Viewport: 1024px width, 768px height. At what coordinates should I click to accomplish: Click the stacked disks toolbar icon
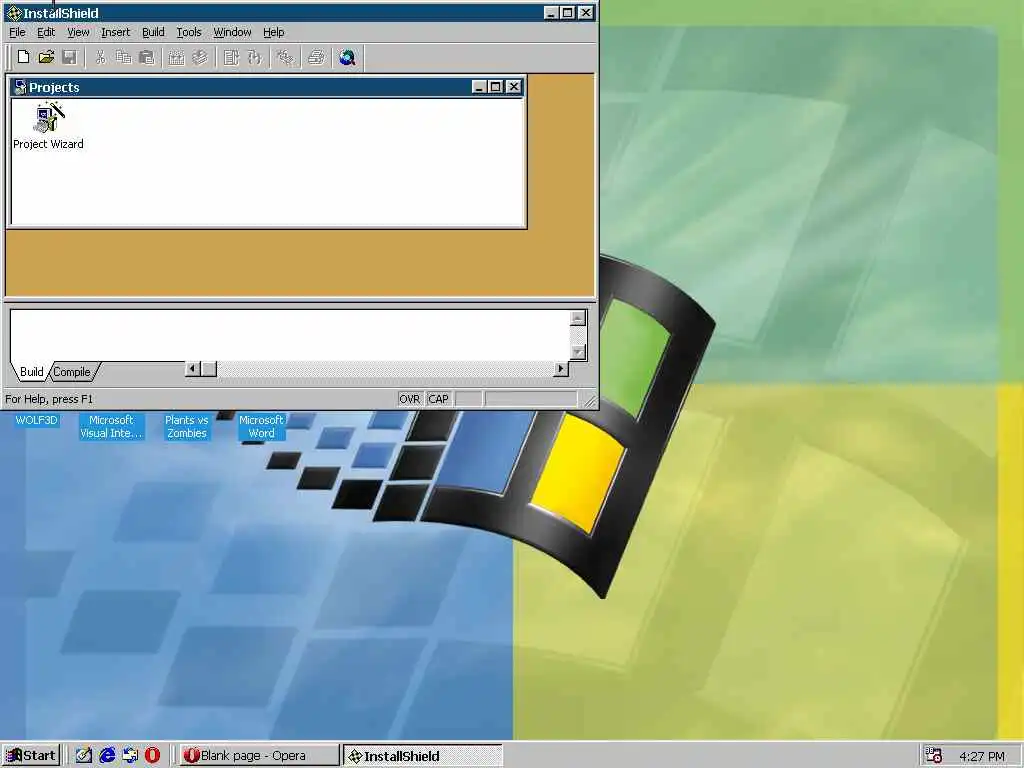point(200,57)
